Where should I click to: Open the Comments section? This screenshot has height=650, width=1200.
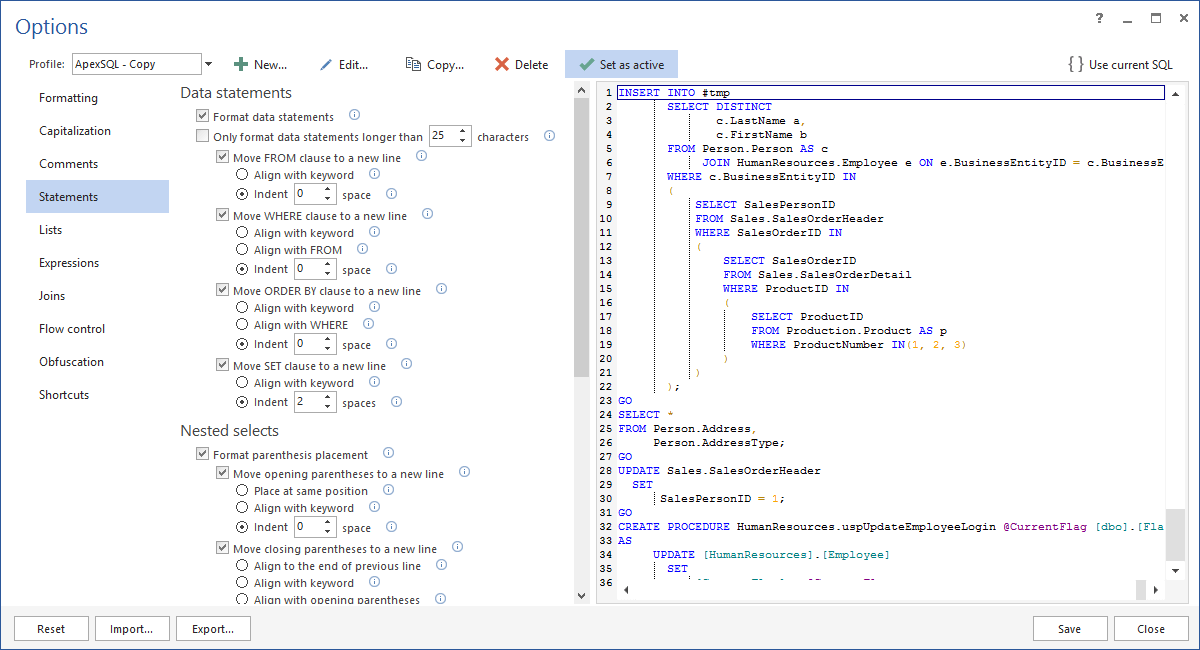coord(97,164)
